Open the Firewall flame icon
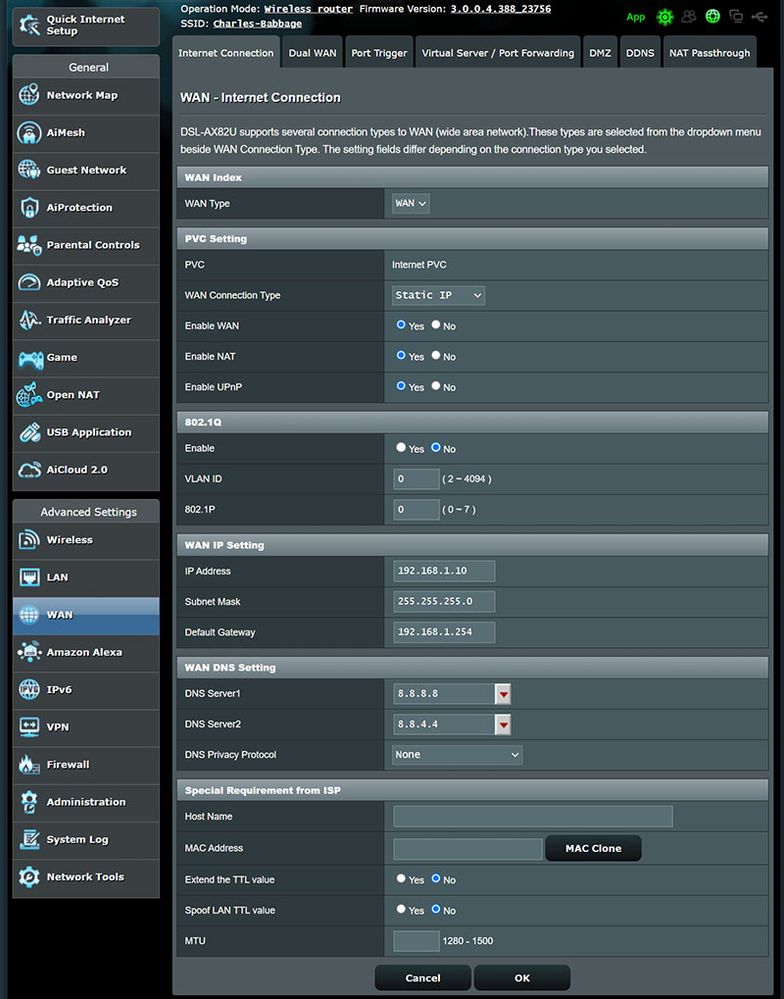 pos(29,765)
